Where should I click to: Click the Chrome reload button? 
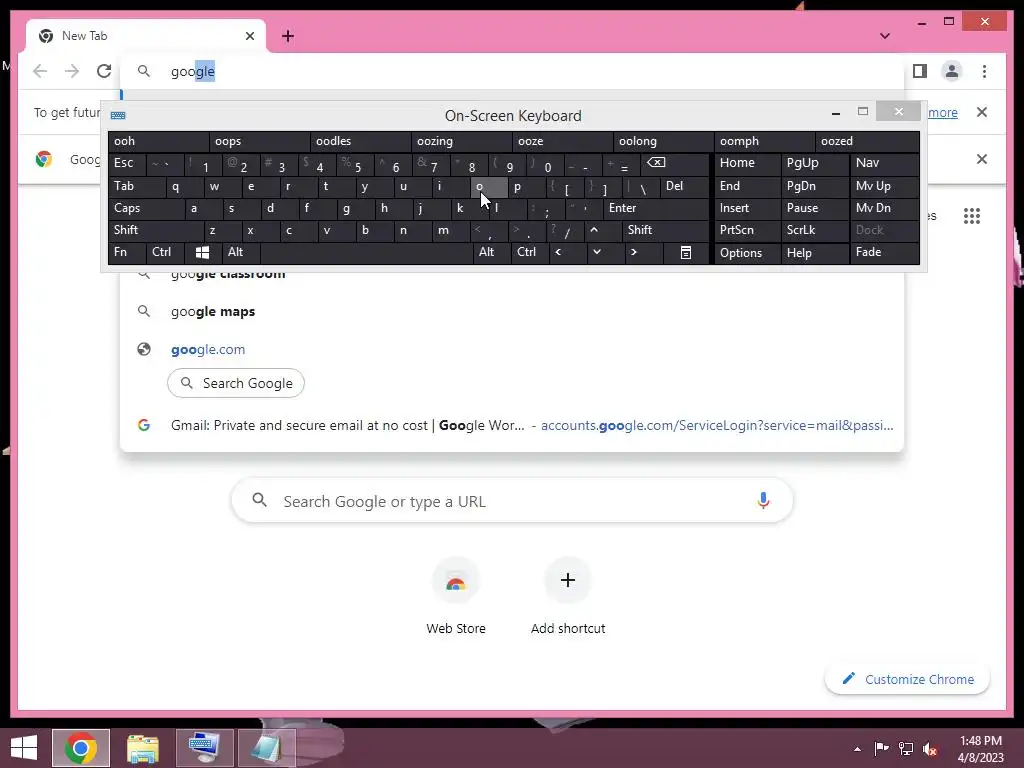[104, 71]
